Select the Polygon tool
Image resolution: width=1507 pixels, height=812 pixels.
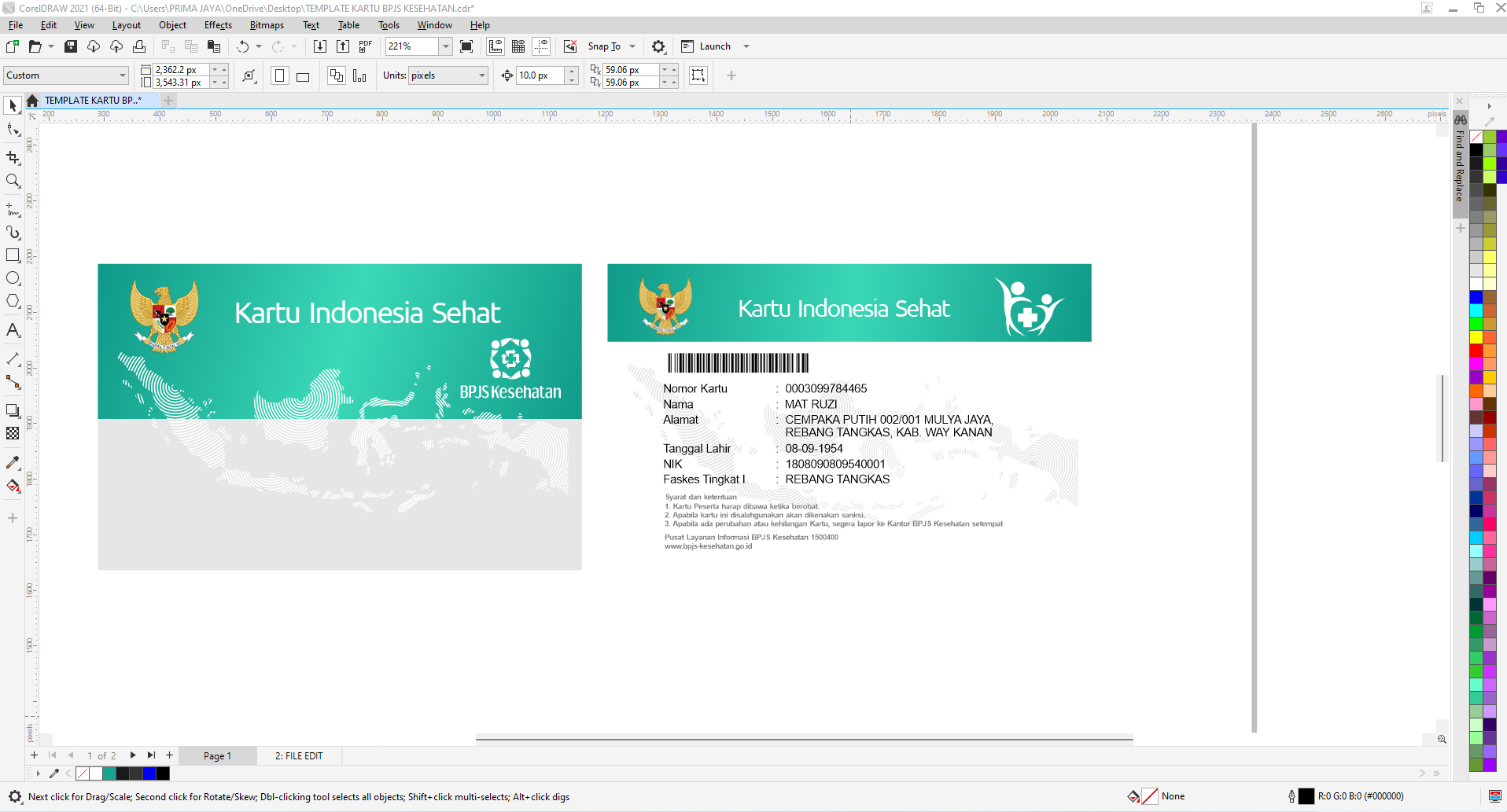coord(13,301)
